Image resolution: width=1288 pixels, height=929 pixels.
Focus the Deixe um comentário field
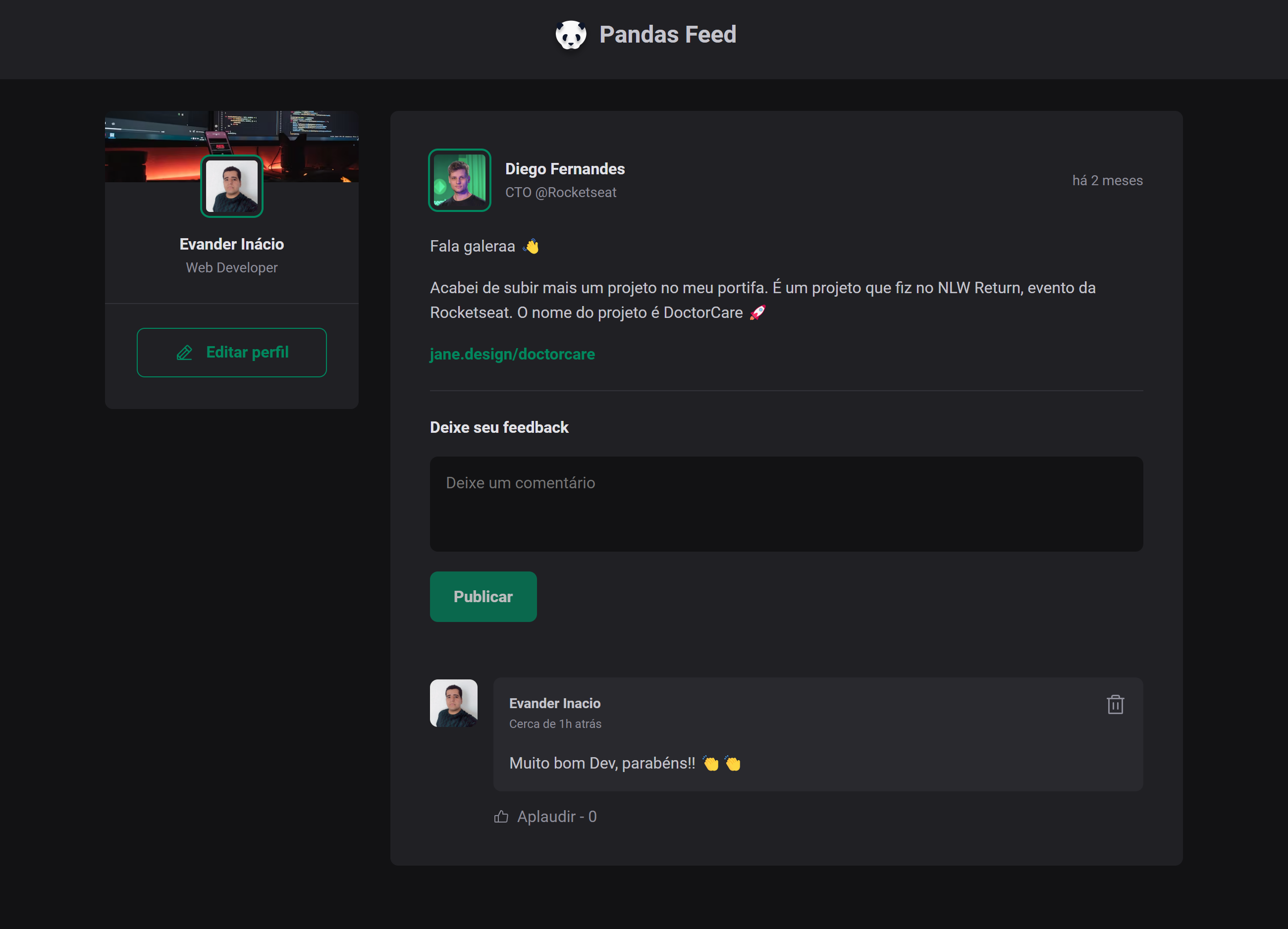click(786, 504)
